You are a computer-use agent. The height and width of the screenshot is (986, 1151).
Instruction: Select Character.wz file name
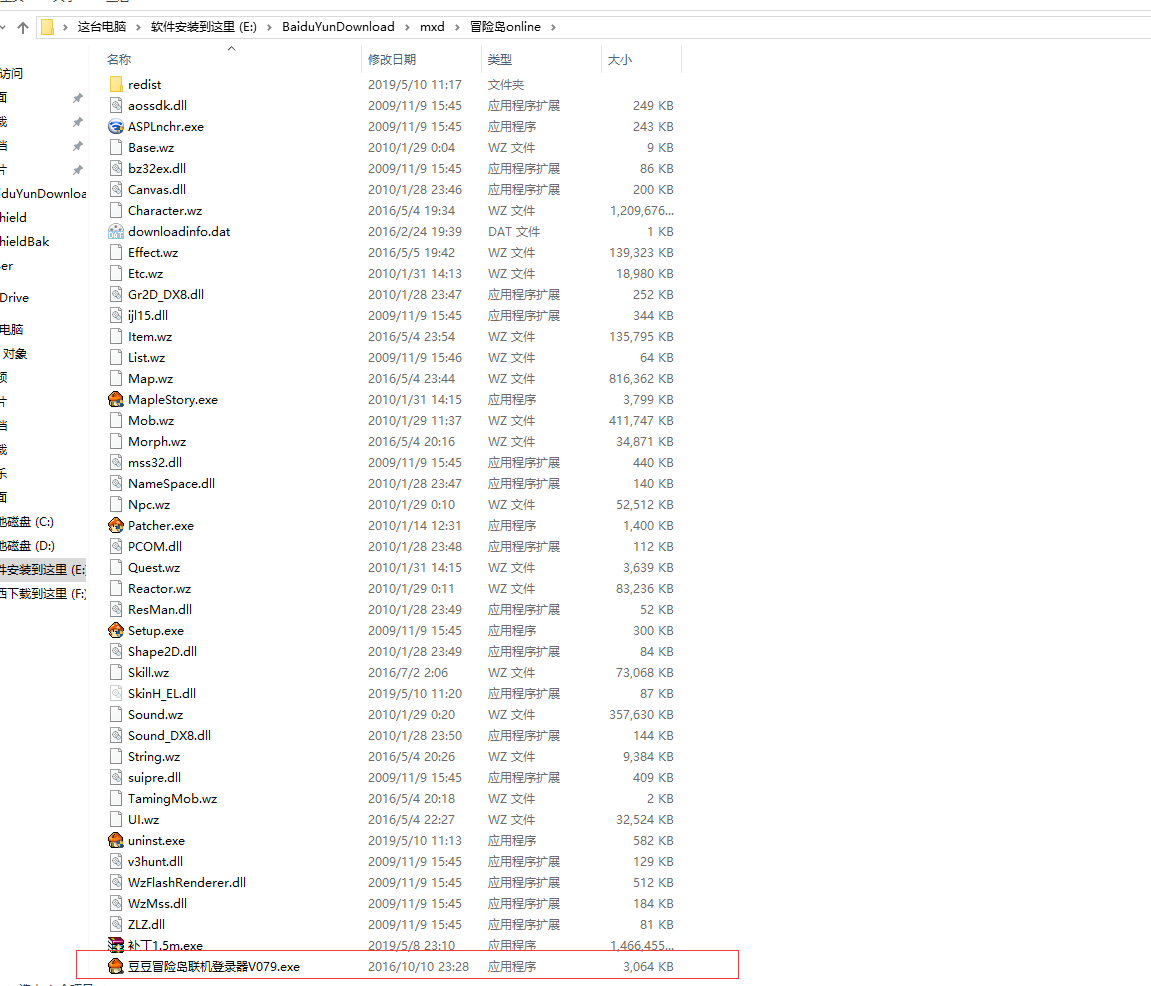coord(164,211)
